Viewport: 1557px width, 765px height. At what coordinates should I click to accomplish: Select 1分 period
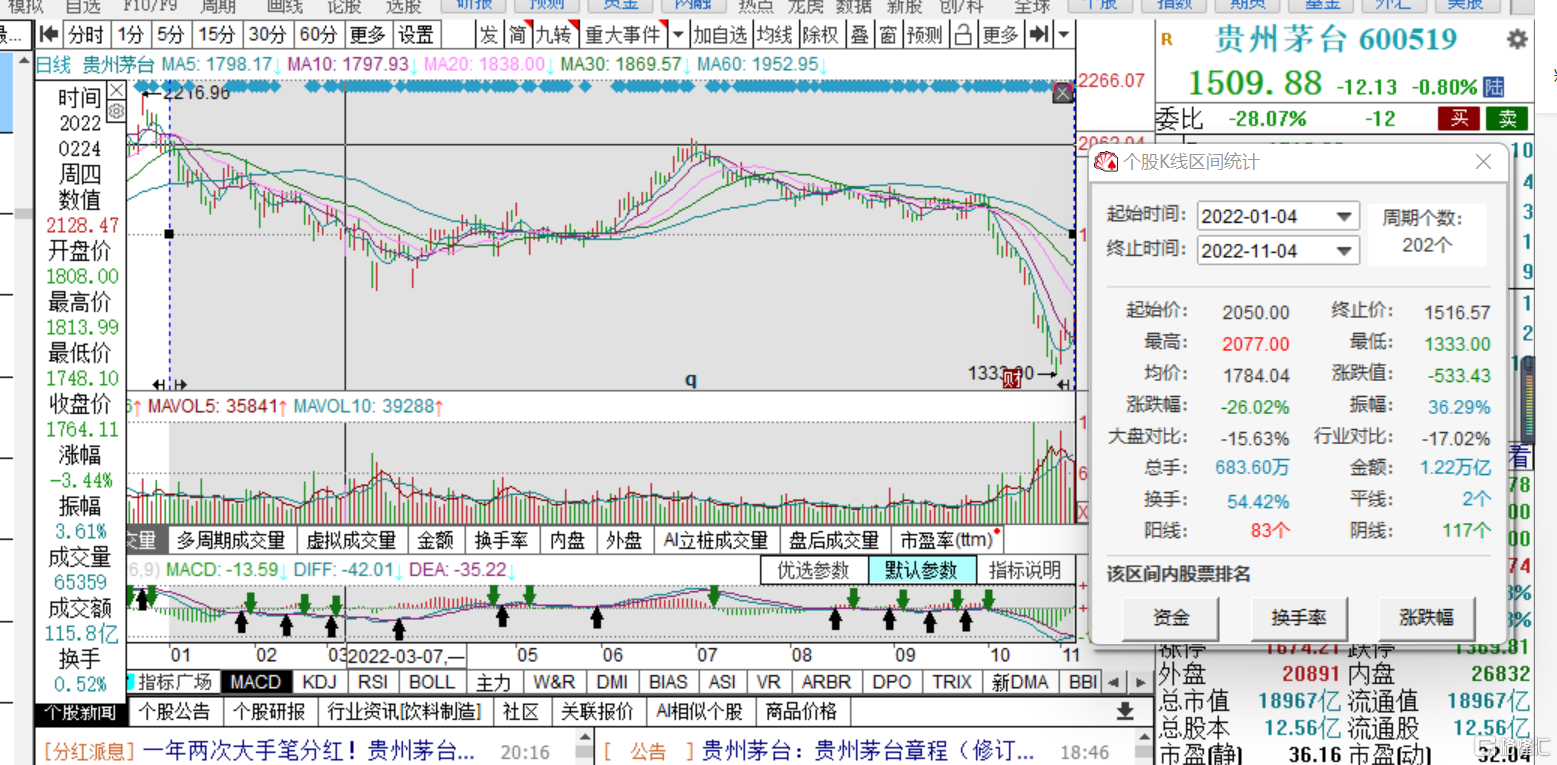(131, 35)
